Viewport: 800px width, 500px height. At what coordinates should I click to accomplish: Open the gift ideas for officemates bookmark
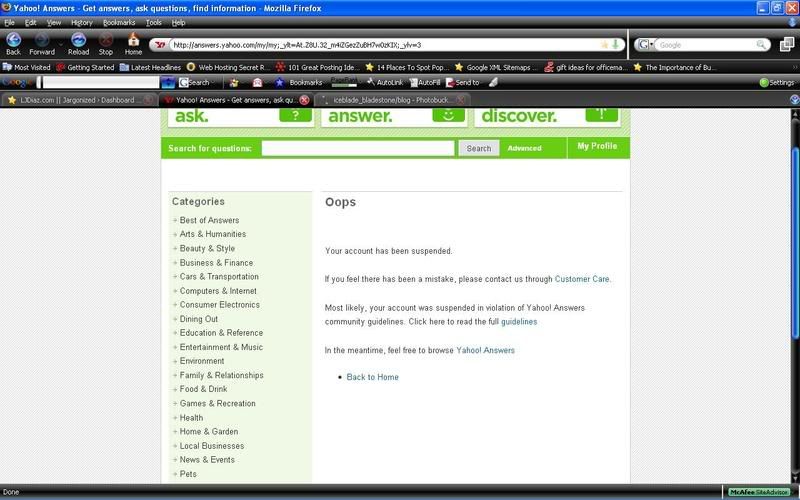click(x=586, y=67)
